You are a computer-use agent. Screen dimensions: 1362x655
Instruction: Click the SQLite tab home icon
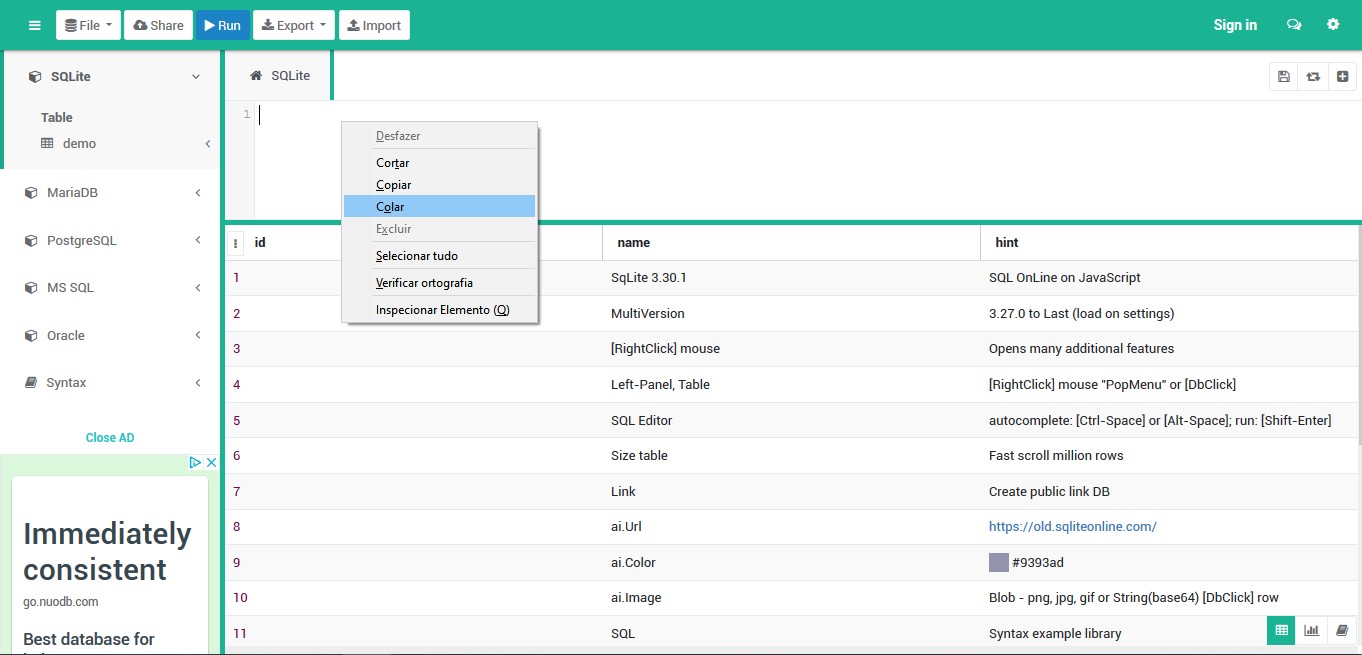click(256, 76)
